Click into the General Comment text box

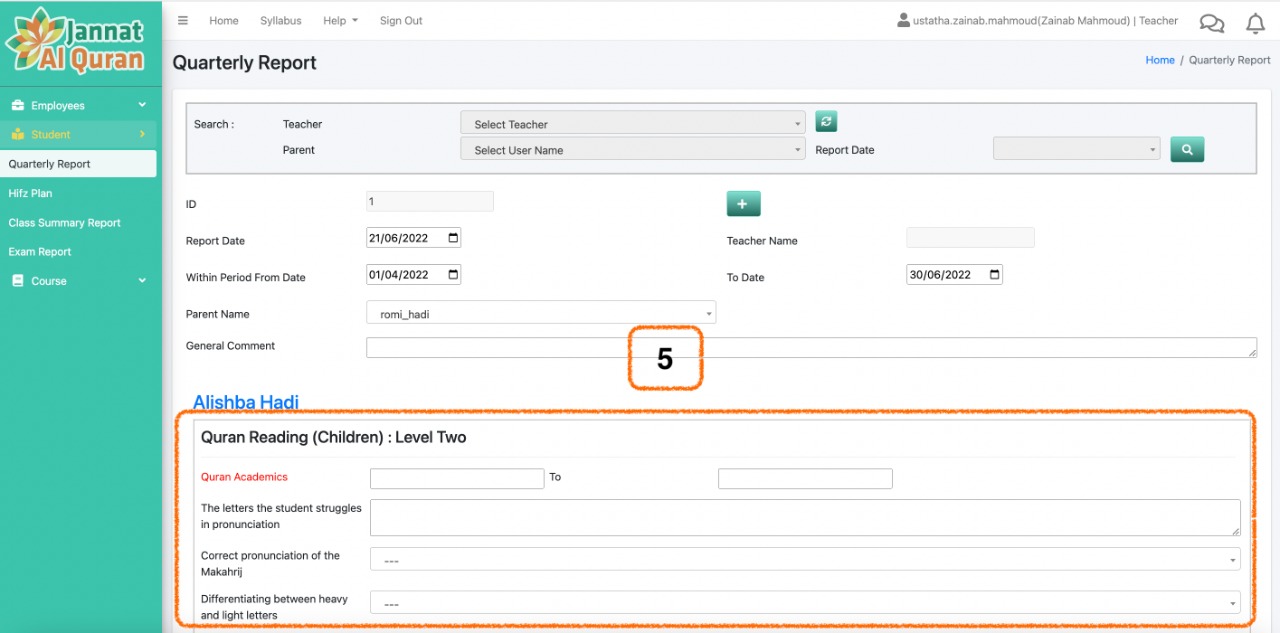pyautogui.click(x=810, y=347)
